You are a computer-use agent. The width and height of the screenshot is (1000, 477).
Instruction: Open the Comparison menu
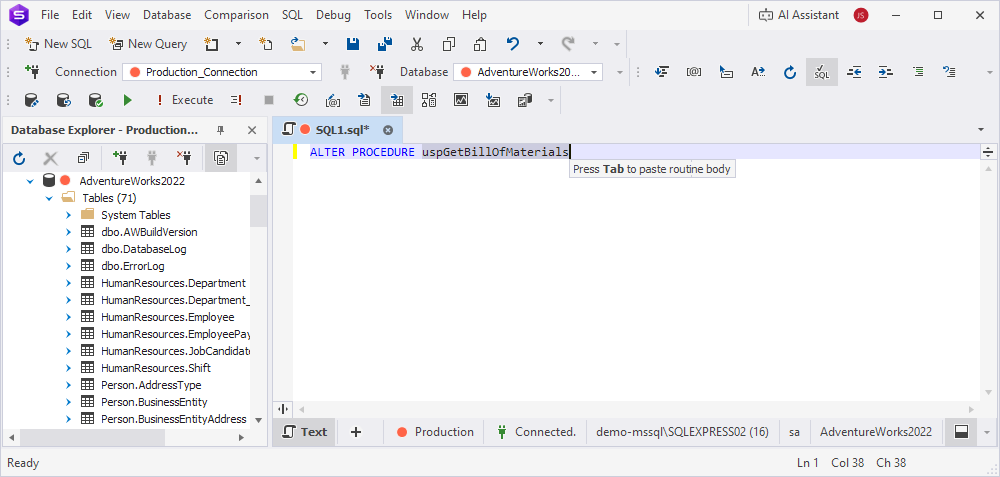(236, 15)
